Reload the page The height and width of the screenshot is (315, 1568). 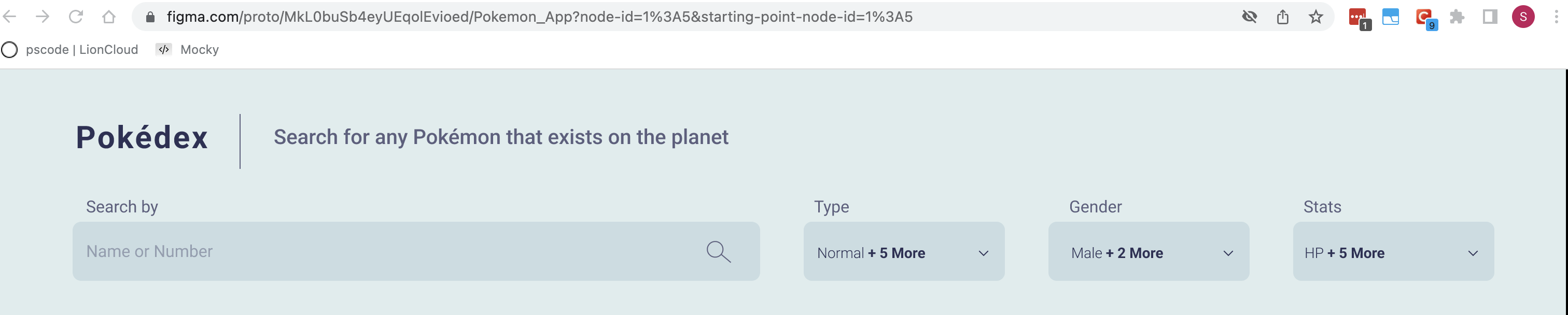(76, 17)
